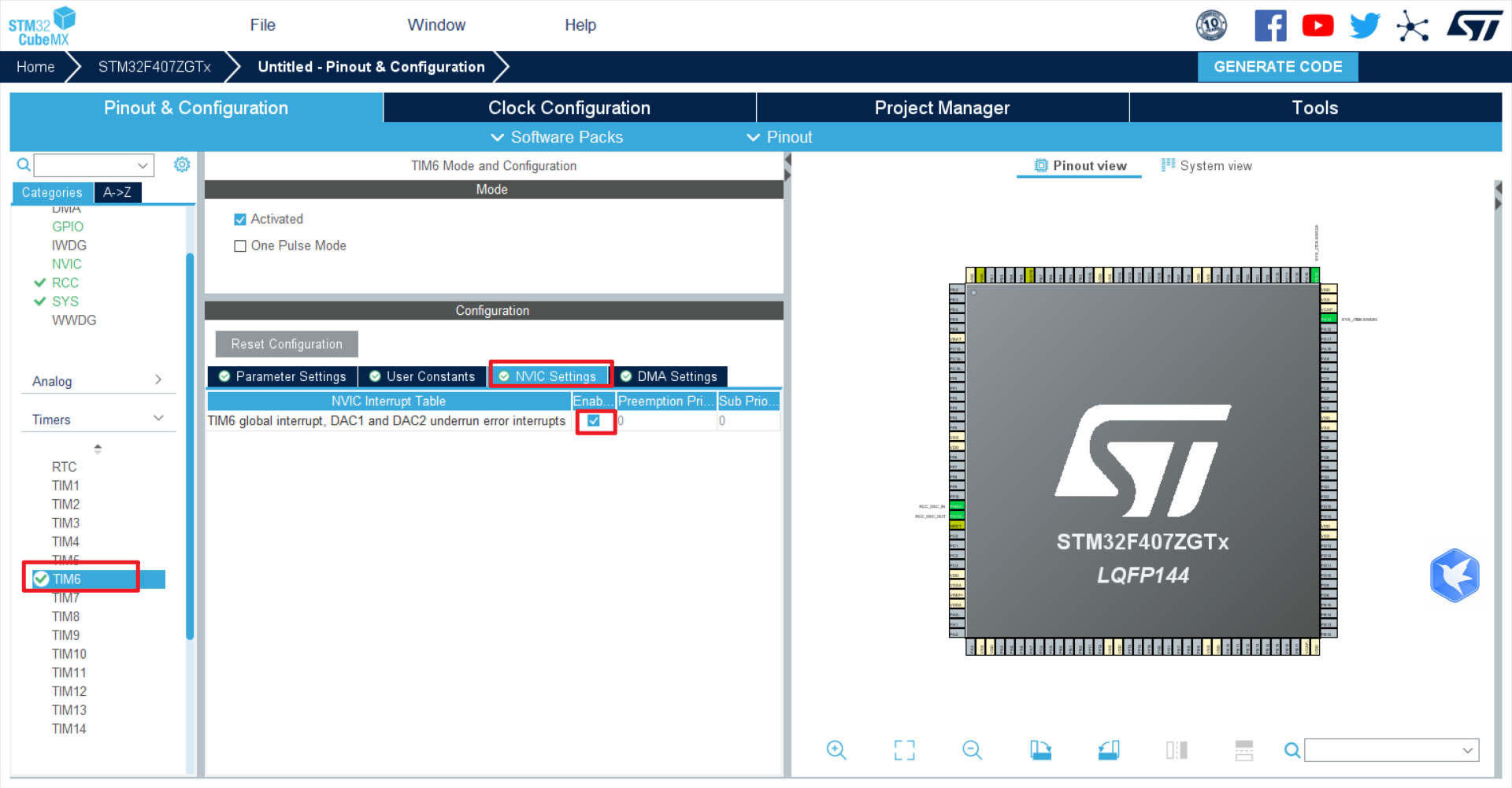Image resolution: width=1512 pixels, height=788 pixels.
Task: Click STM32F407ZGTx breadcrumb
Action: pos(154,67)
